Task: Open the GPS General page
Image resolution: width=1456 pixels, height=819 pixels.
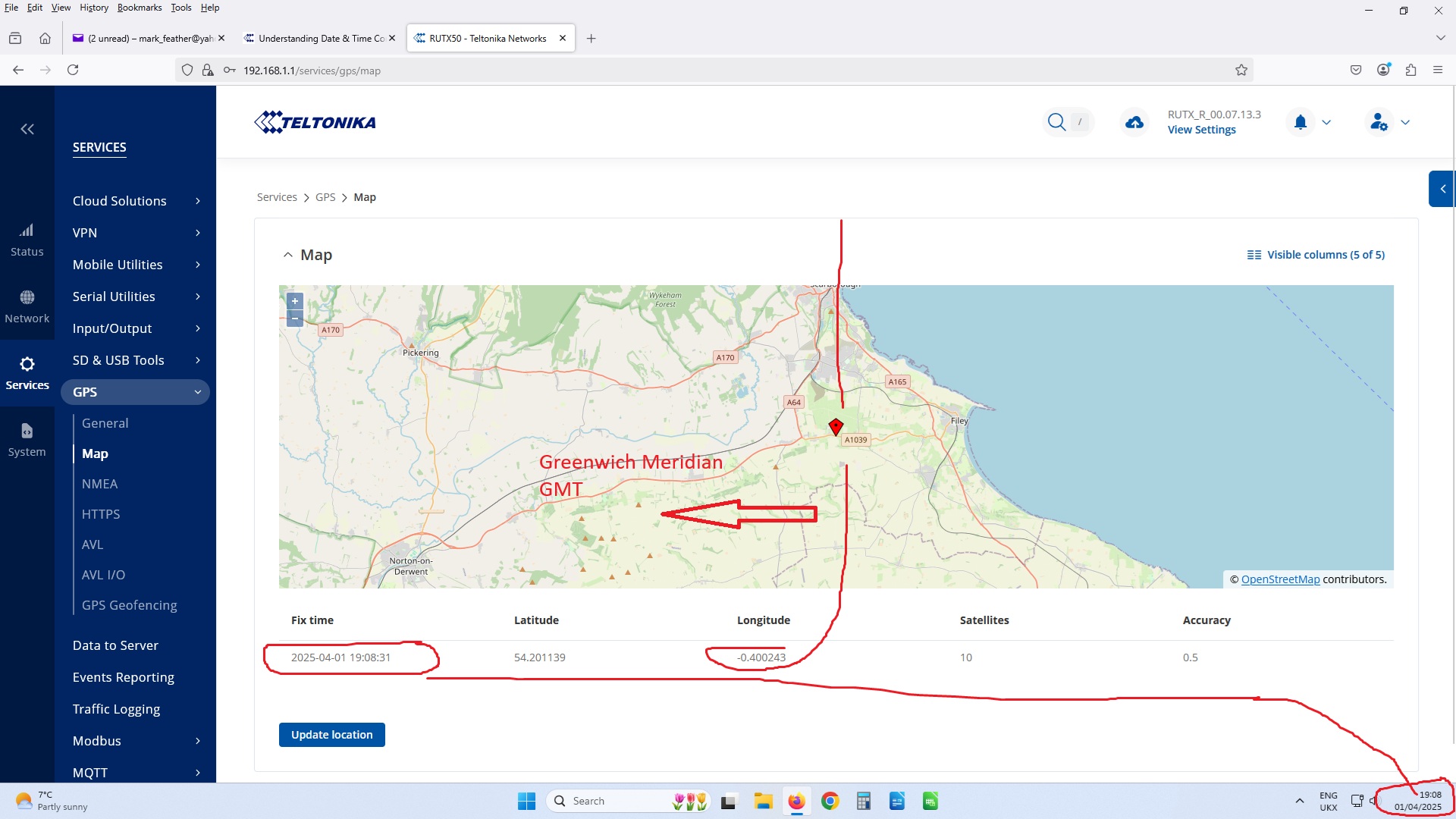Action: click(x=105, y=423)
